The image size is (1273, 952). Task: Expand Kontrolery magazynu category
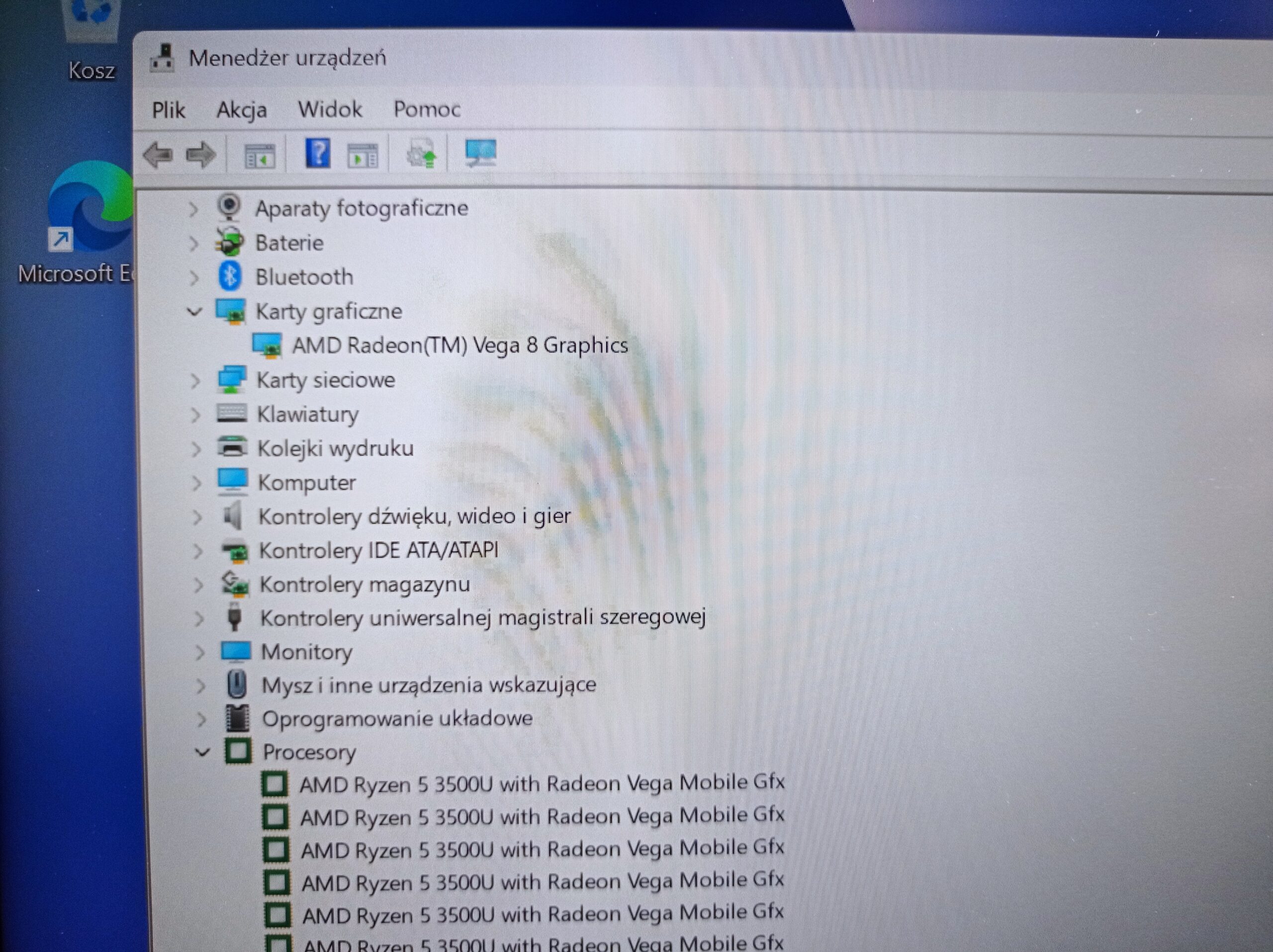(198, 586)
